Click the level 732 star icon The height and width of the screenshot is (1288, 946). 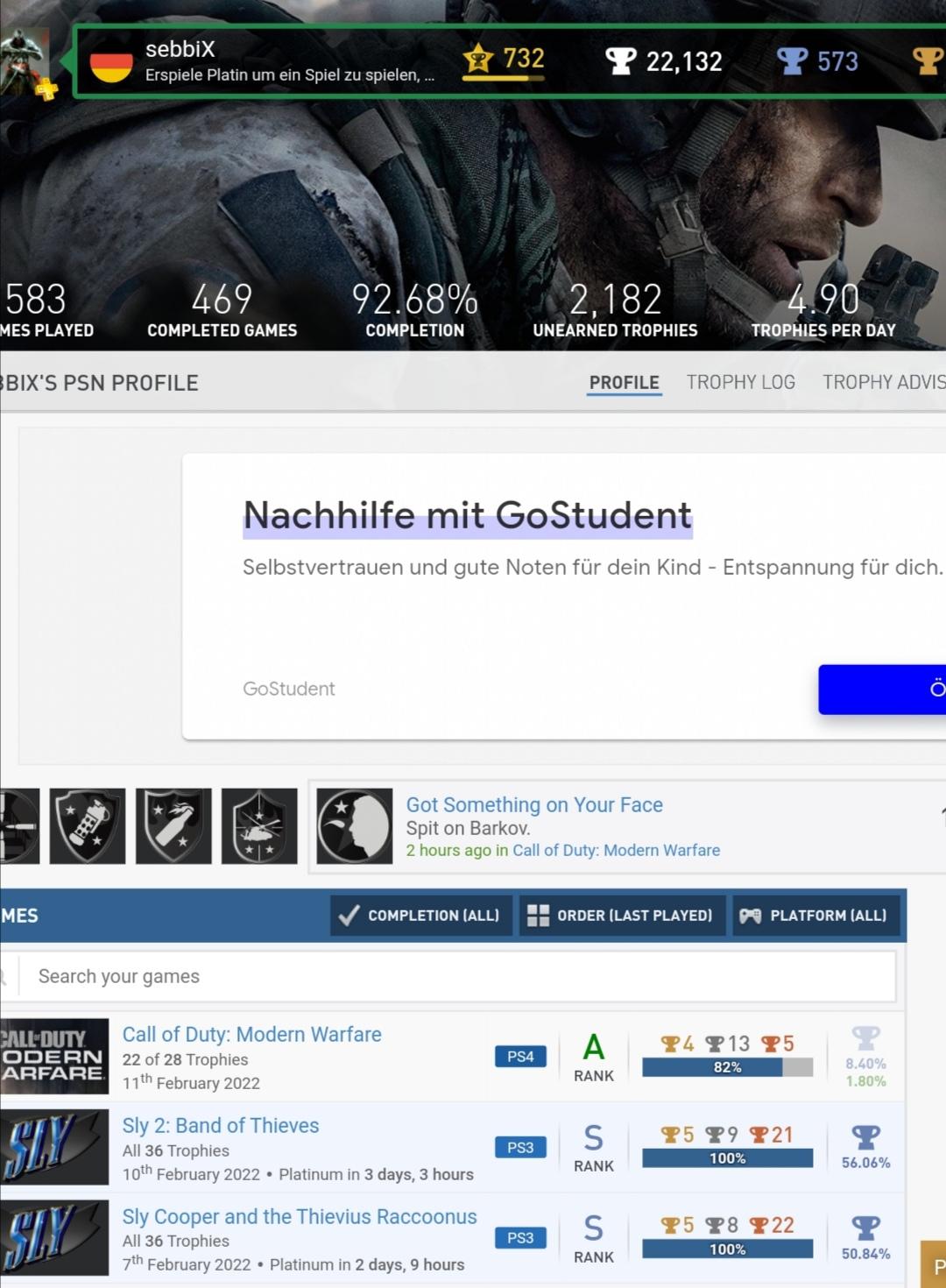pos(478,60)
